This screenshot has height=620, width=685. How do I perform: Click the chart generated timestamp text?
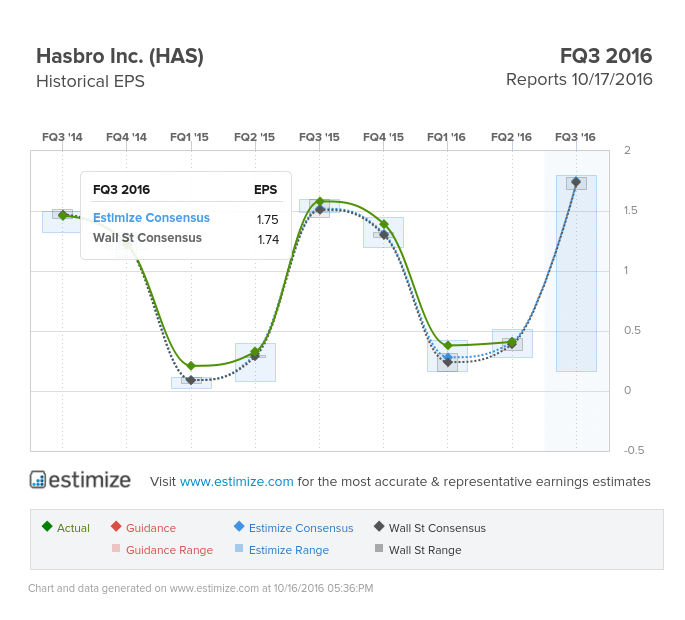(201, 588)
